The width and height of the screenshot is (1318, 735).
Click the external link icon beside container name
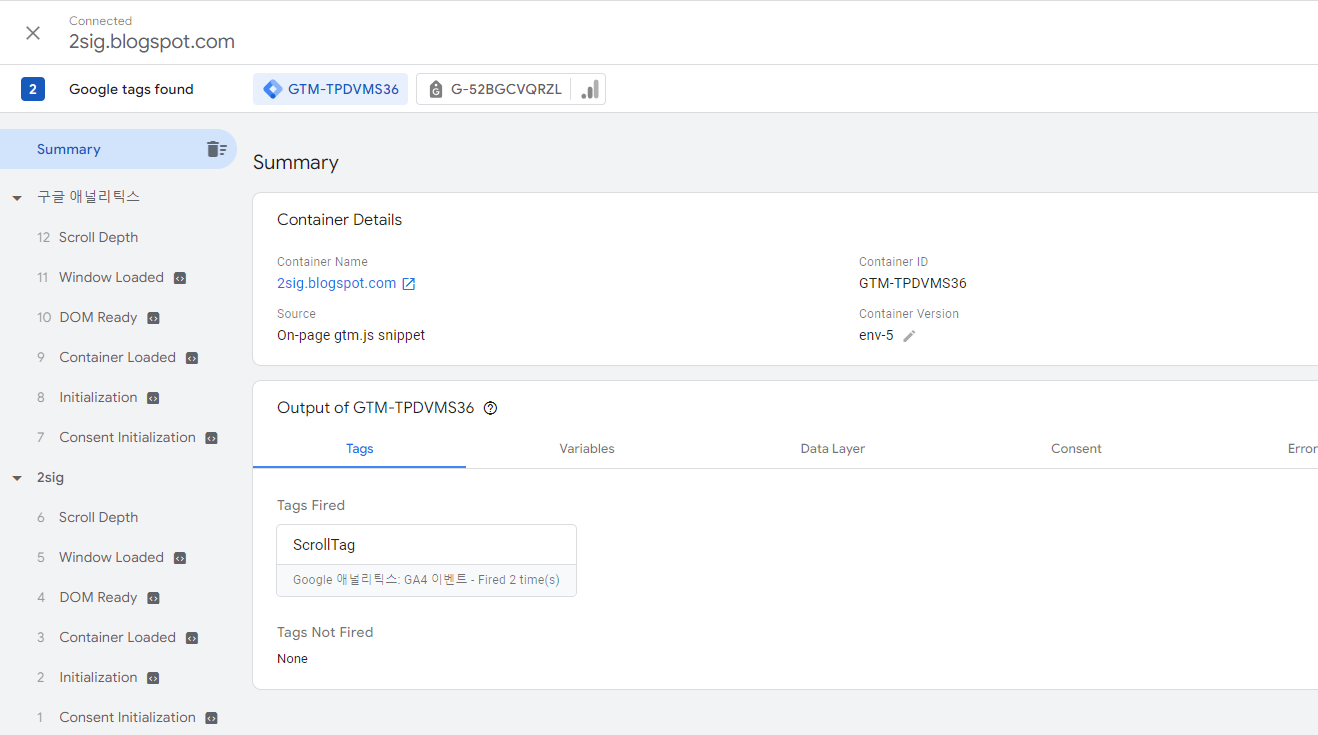tap(409, 284)
